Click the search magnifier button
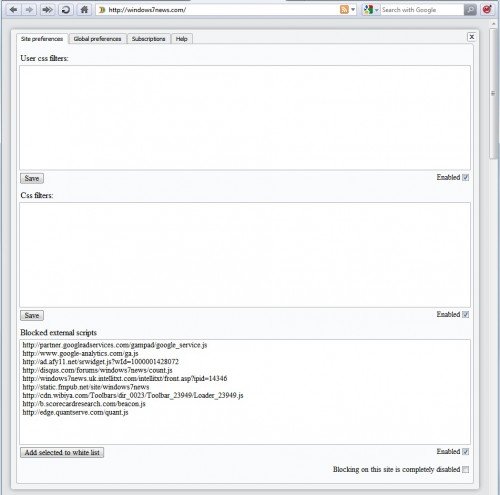Screen dimensions: 500x495 click(470, 10)
